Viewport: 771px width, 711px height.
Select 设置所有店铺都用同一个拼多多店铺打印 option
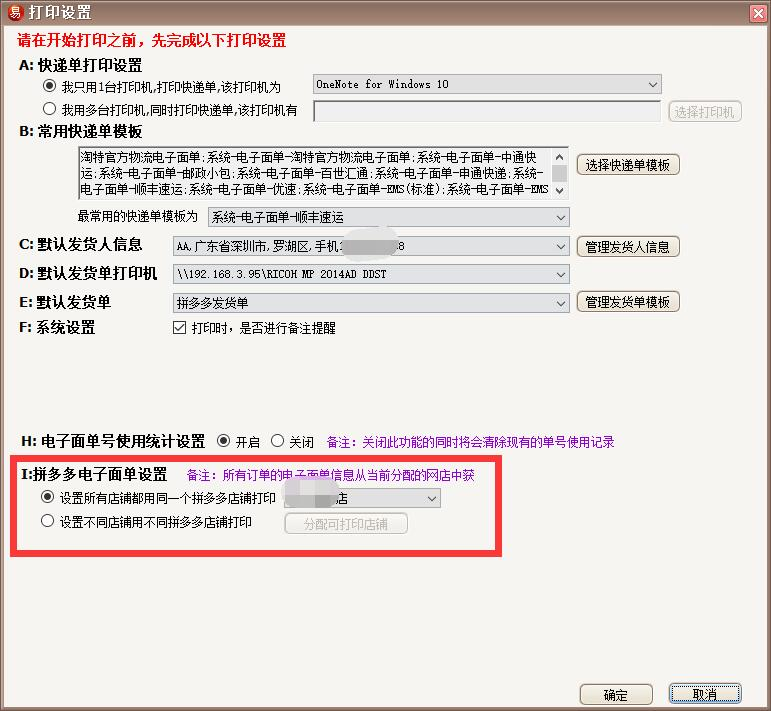tap(47, 497)
